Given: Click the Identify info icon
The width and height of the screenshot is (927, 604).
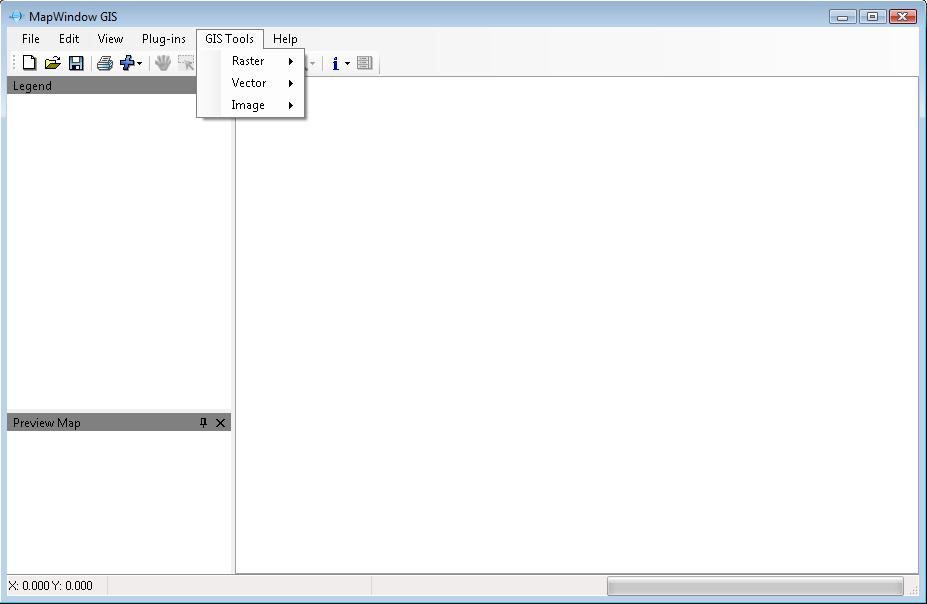Looking at the screenshot, I should [335, 63].
